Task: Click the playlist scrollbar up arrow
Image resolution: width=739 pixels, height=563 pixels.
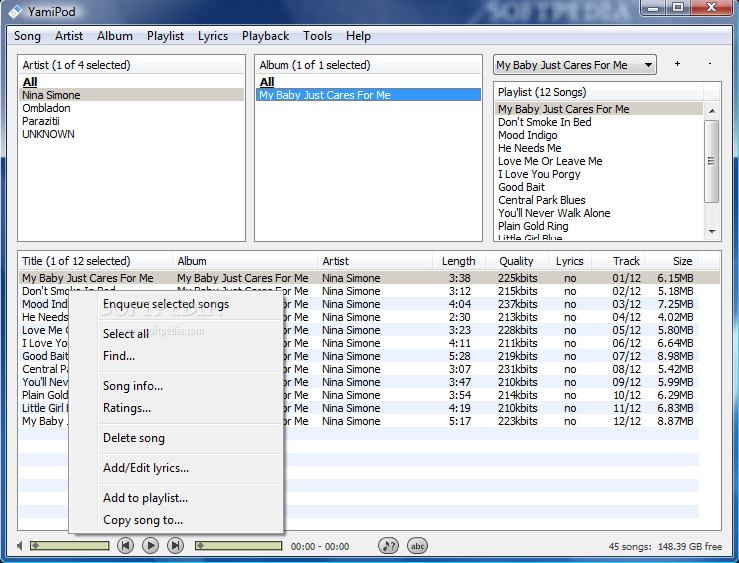Action: point(712,111)
